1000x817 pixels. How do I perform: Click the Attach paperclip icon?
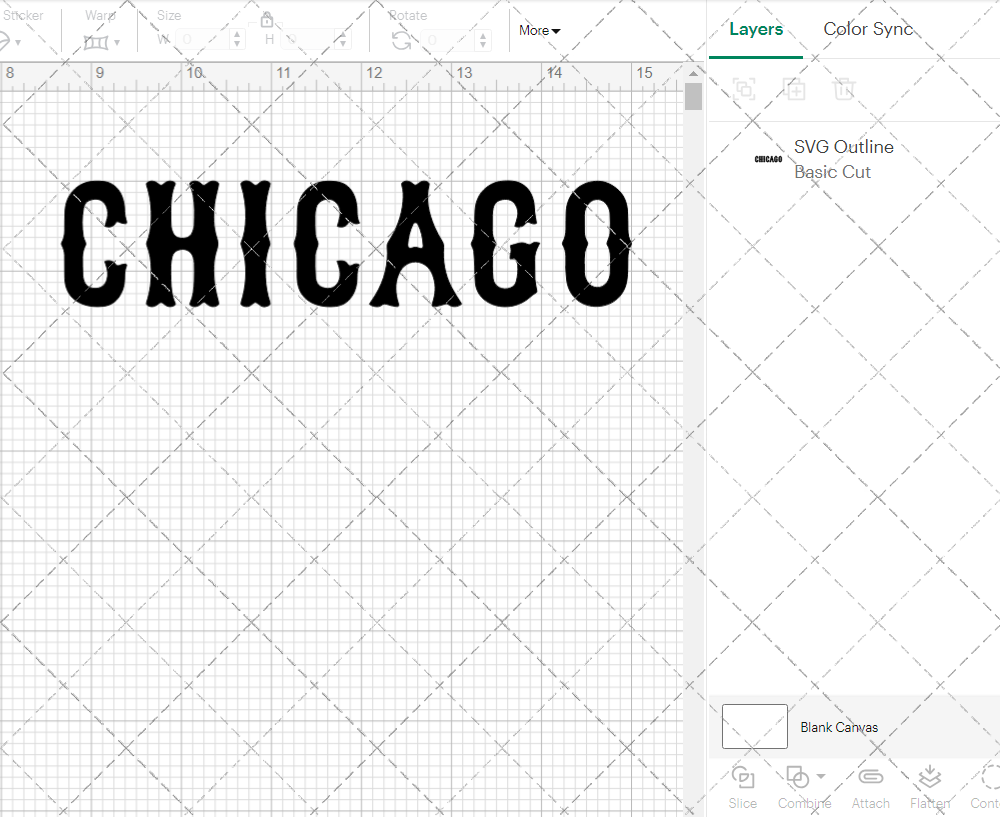click(871, 777)
